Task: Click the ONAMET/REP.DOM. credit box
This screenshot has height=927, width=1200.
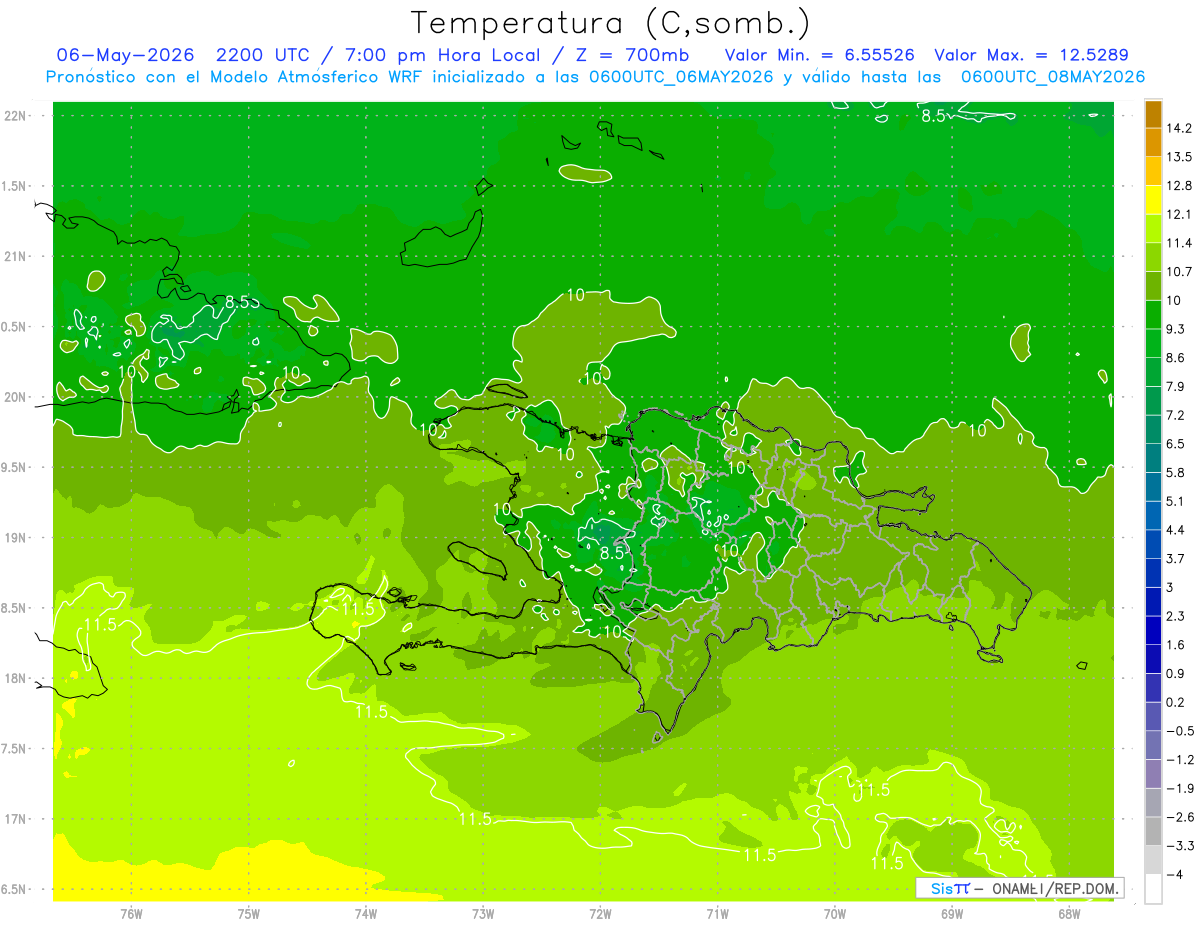Action: 1018,888
